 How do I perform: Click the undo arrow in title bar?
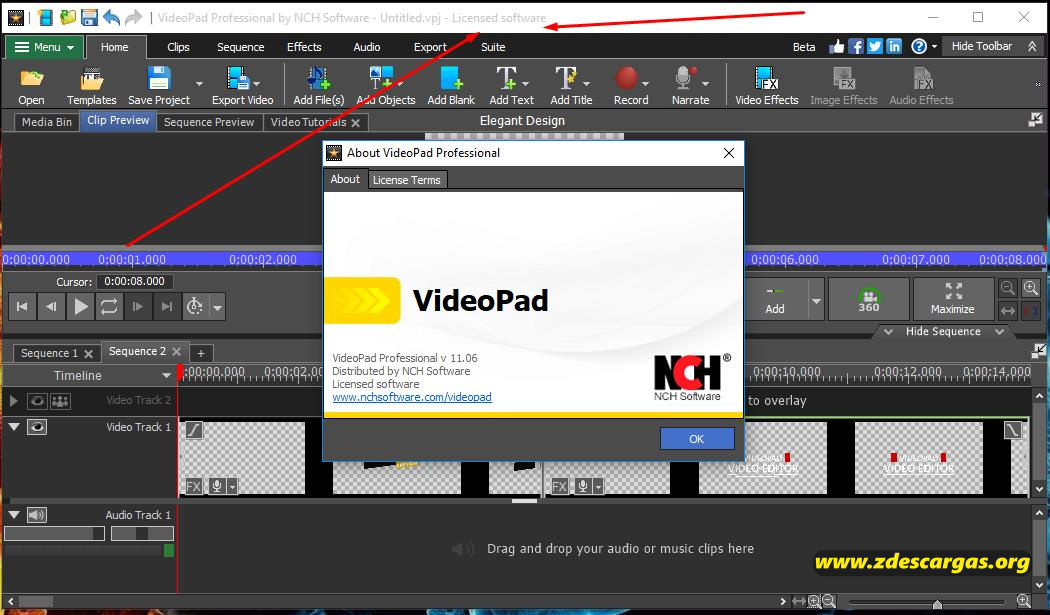(x=111, y=17)
